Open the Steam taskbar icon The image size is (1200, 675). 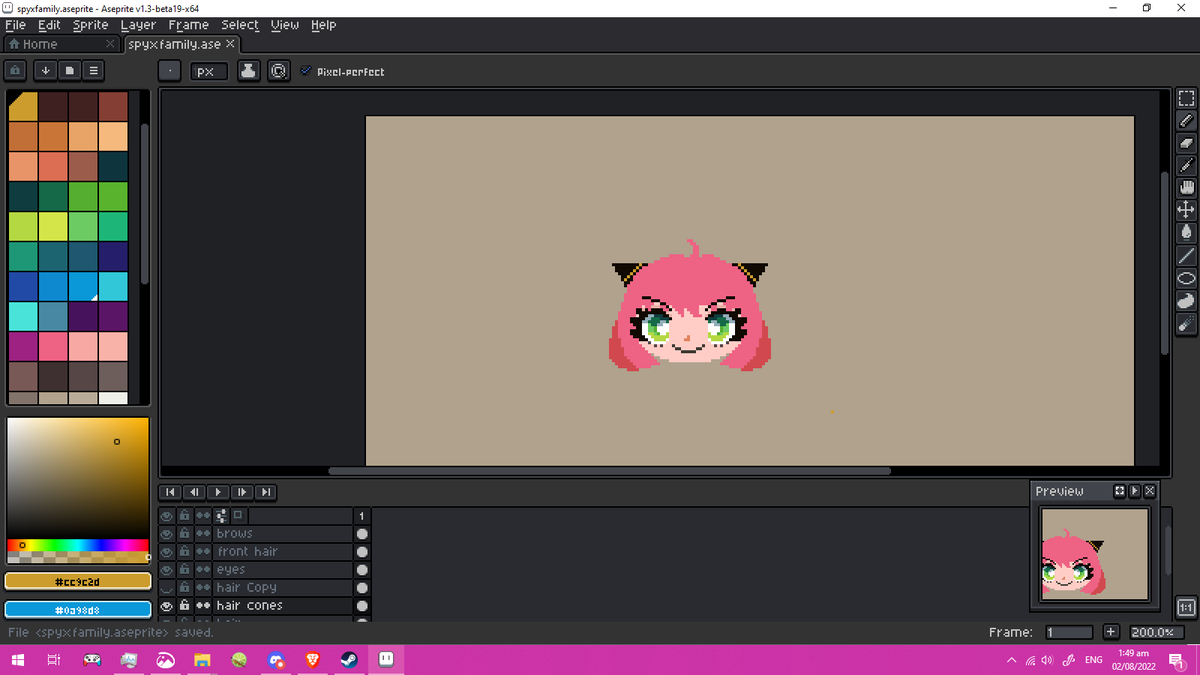[x=349, y=660]
